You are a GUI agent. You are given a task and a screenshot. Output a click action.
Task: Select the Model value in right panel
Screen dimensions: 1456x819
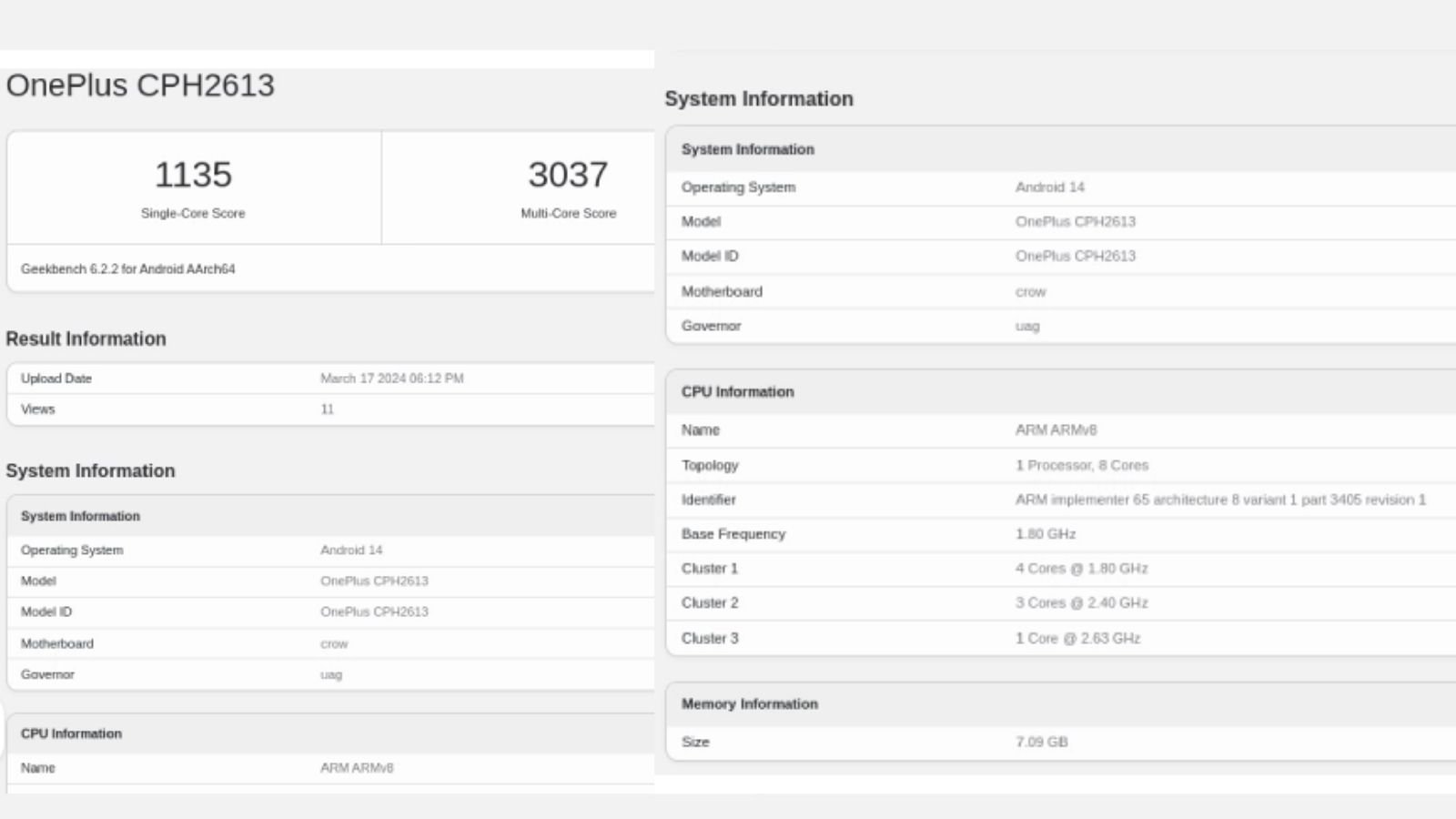pos(1076,222)
